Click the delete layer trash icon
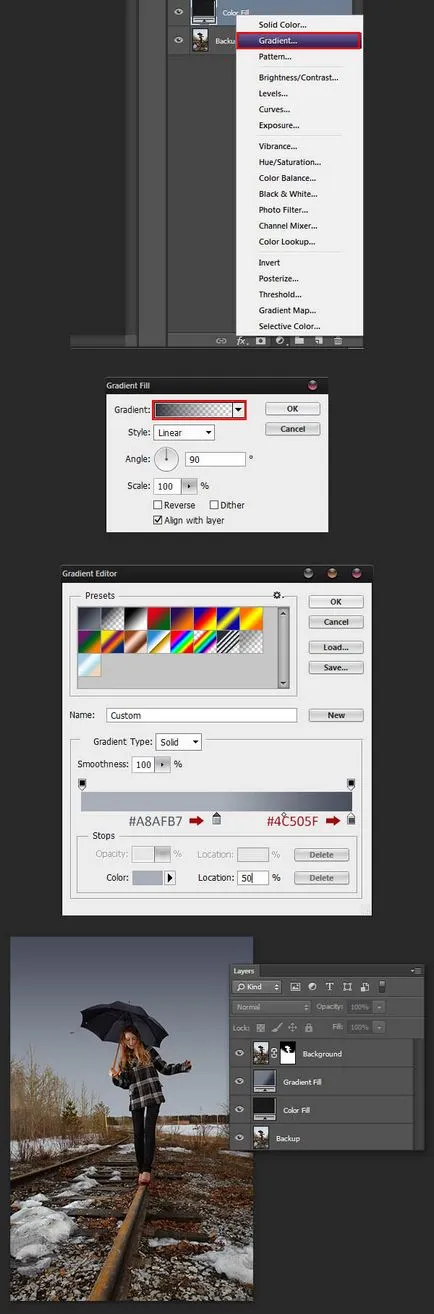Viewport: 434px width, 1314px height. (337, 340)
